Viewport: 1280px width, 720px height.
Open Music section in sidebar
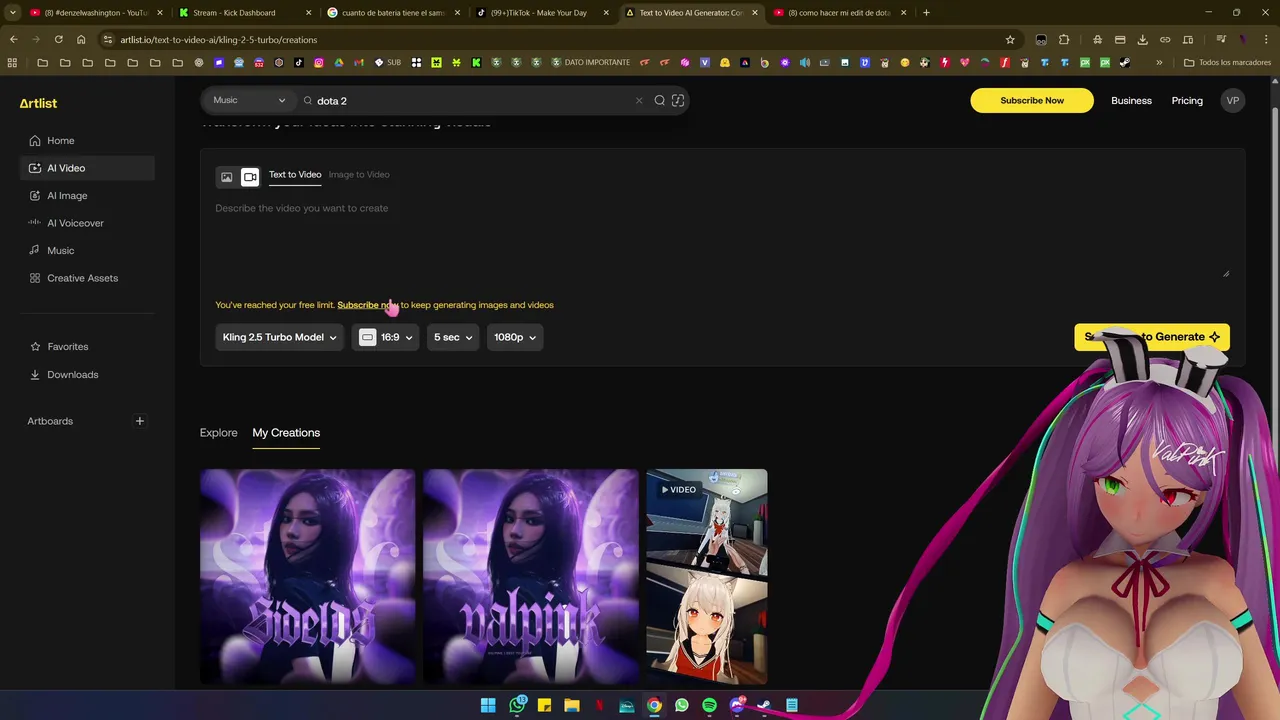coord(87,251)
